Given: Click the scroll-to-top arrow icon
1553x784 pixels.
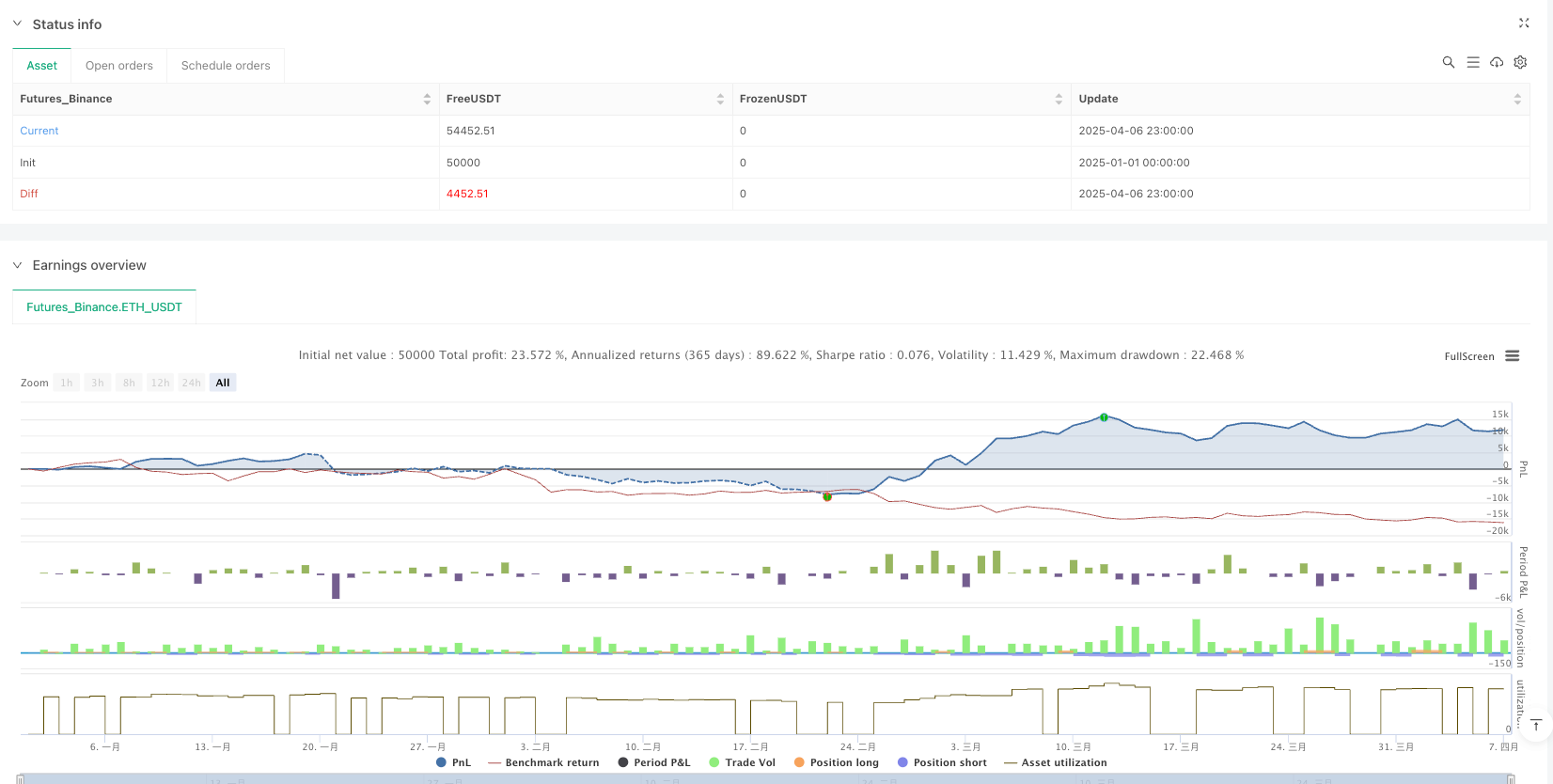Looking at the screenshot, I should (x=1535, y=725).
